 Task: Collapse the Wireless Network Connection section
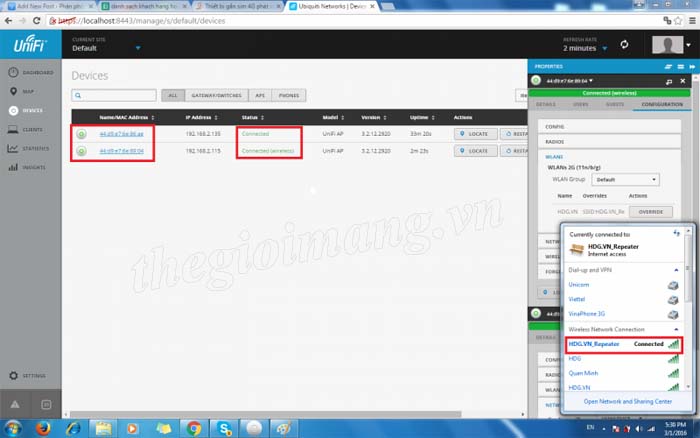[676, 329]
